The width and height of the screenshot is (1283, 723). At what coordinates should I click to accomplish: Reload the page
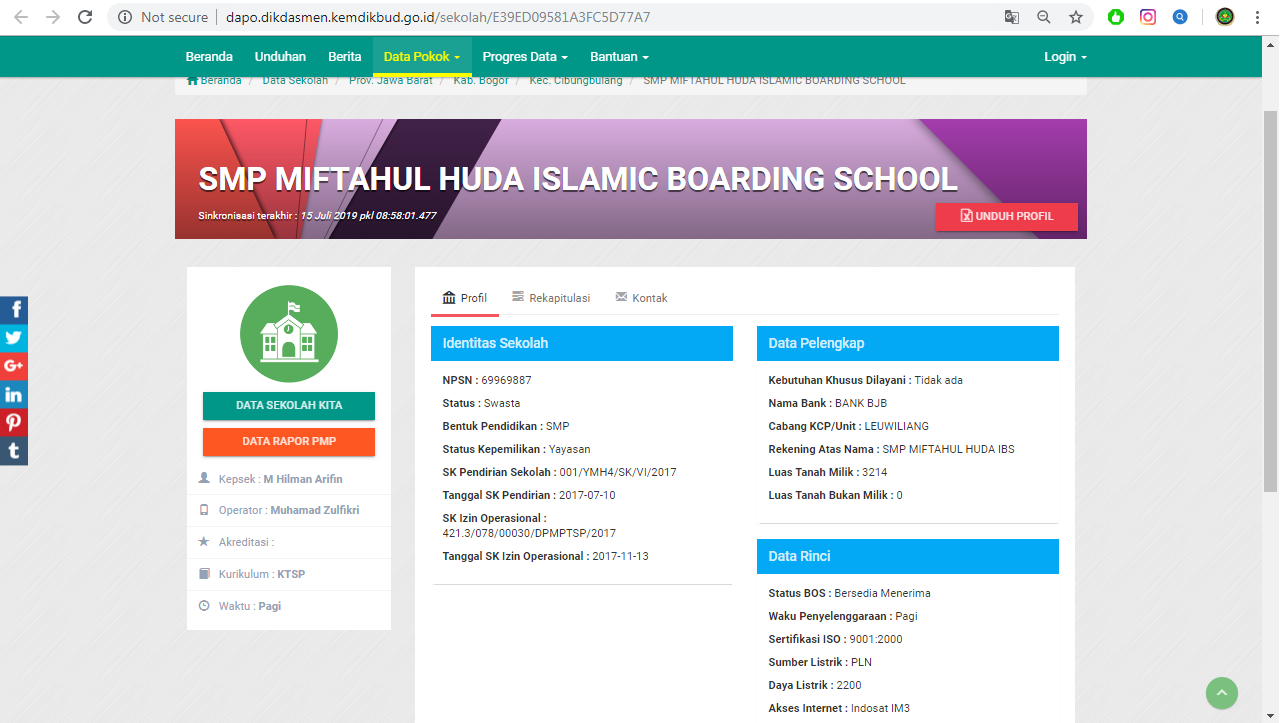click(x=84, y=17)
